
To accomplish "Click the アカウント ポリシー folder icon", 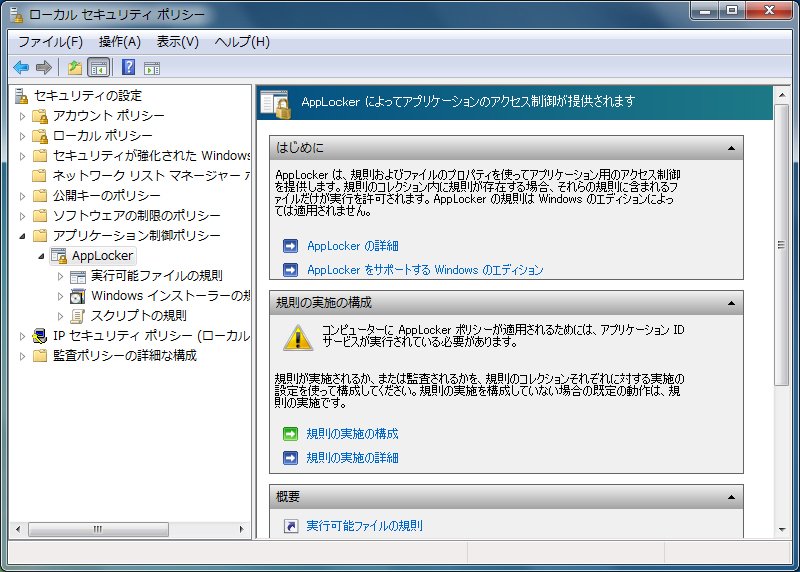I will (x=40, y=116).
